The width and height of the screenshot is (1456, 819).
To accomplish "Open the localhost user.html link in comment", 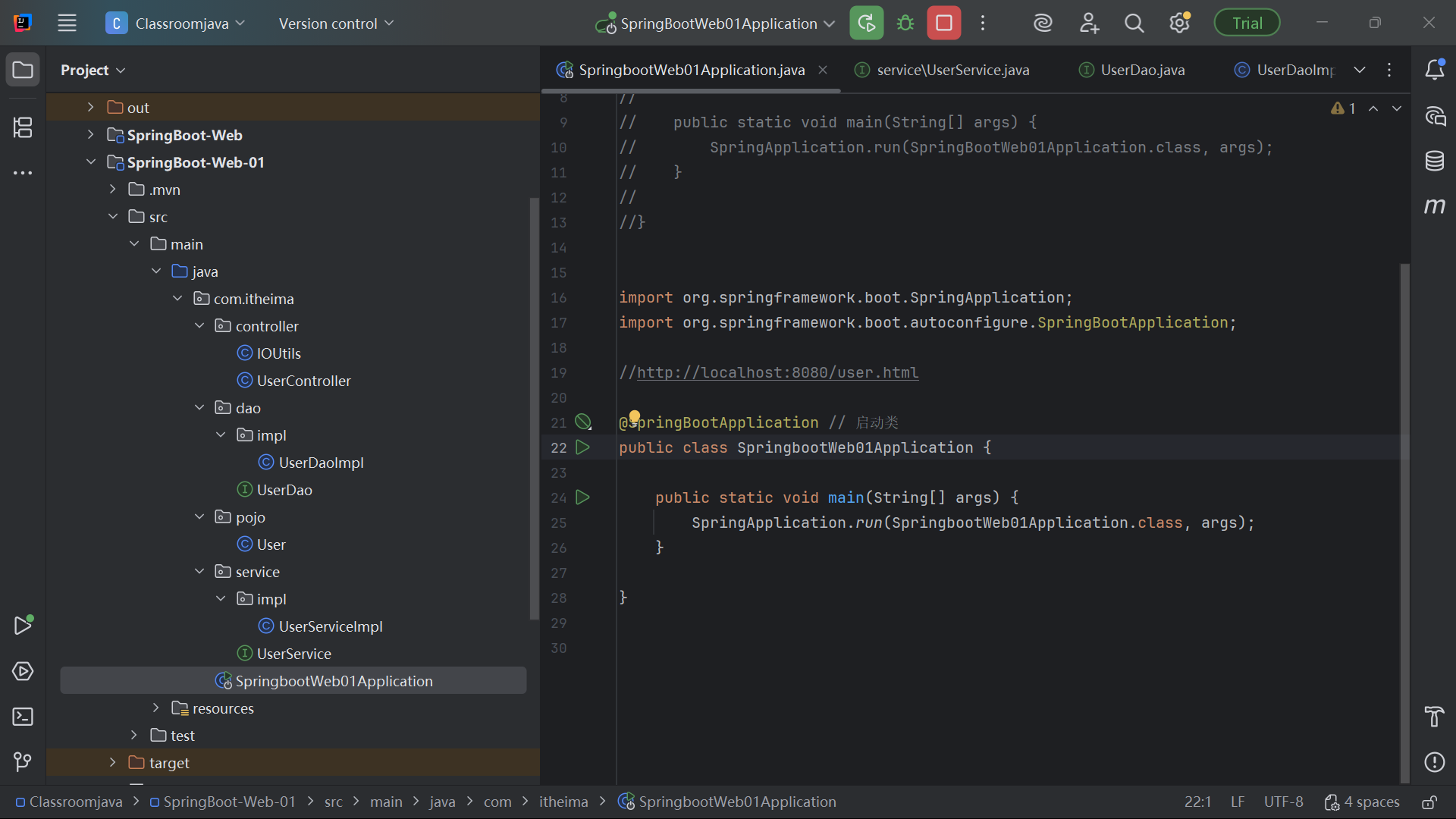I will [x=777, y=372].
